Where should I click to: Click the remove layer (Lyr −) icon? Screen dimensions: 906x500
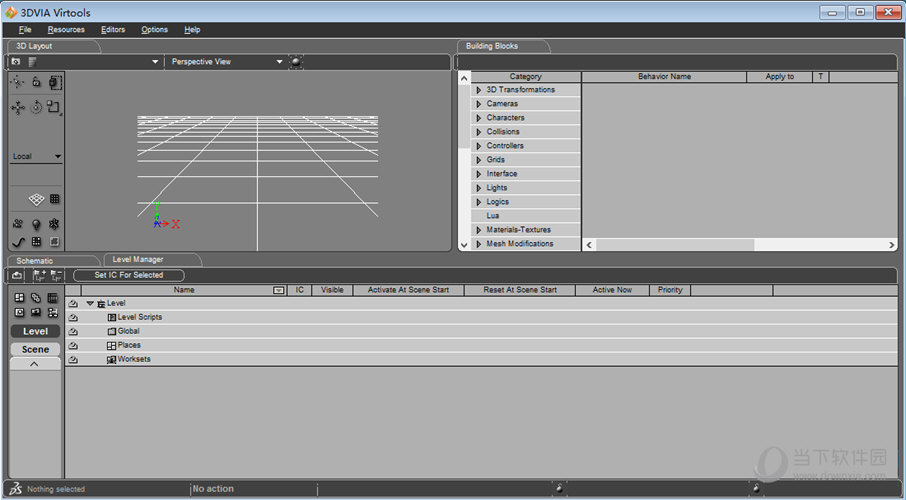56,275
